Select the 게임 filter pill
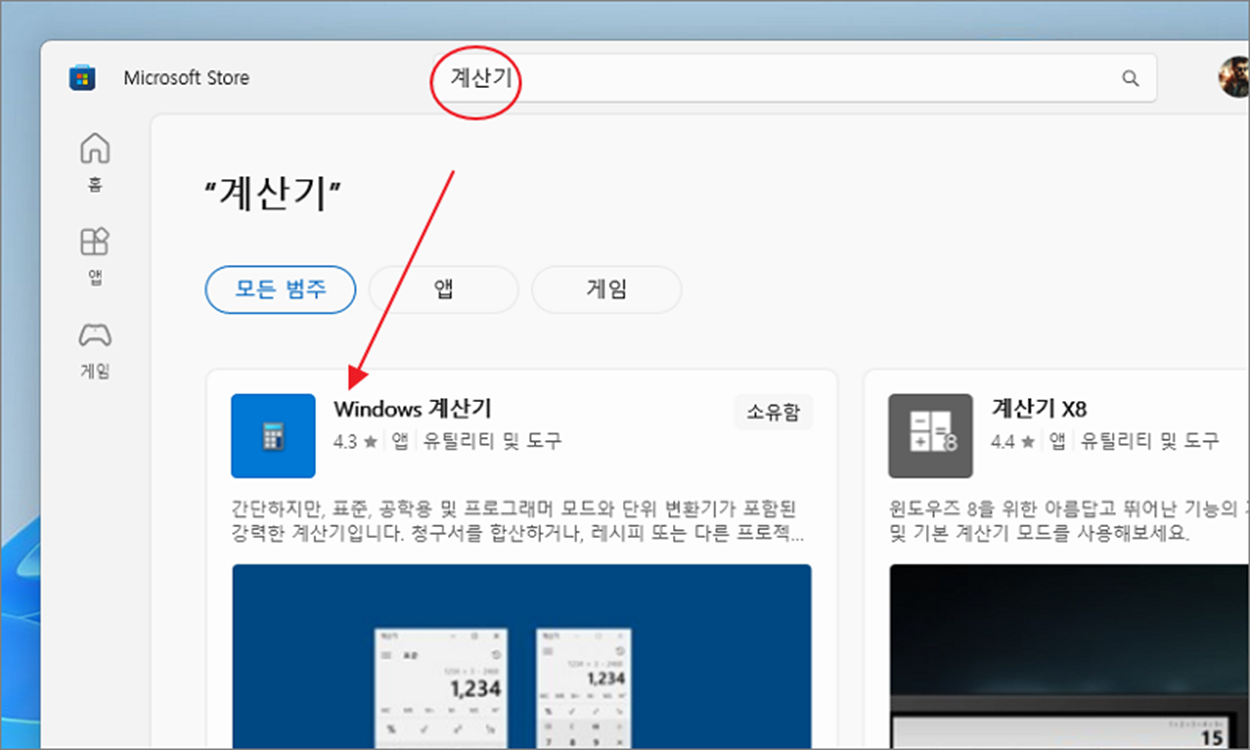 pos(606,290)
